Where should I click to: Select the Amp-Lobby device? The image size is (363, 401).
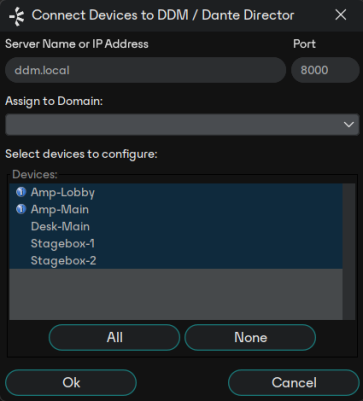[176, 192]
